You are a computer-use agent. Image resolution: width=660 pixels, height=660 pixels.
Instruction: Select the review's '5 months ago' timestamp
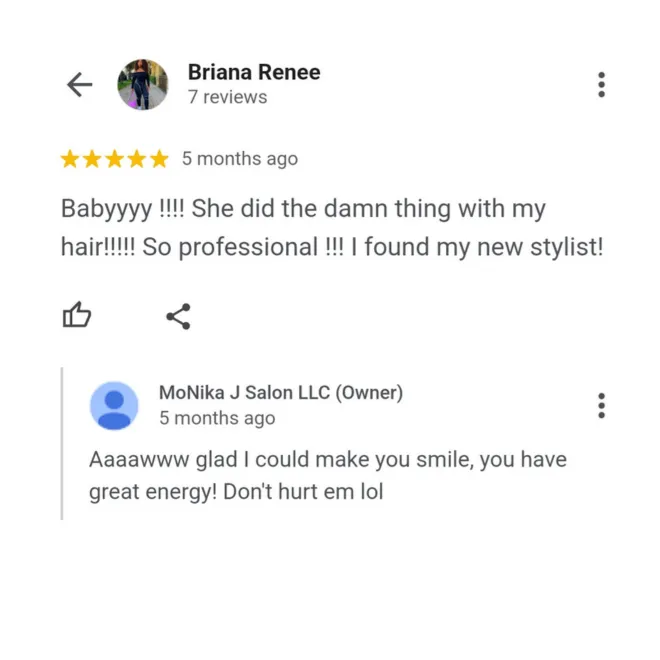point(240,159)
